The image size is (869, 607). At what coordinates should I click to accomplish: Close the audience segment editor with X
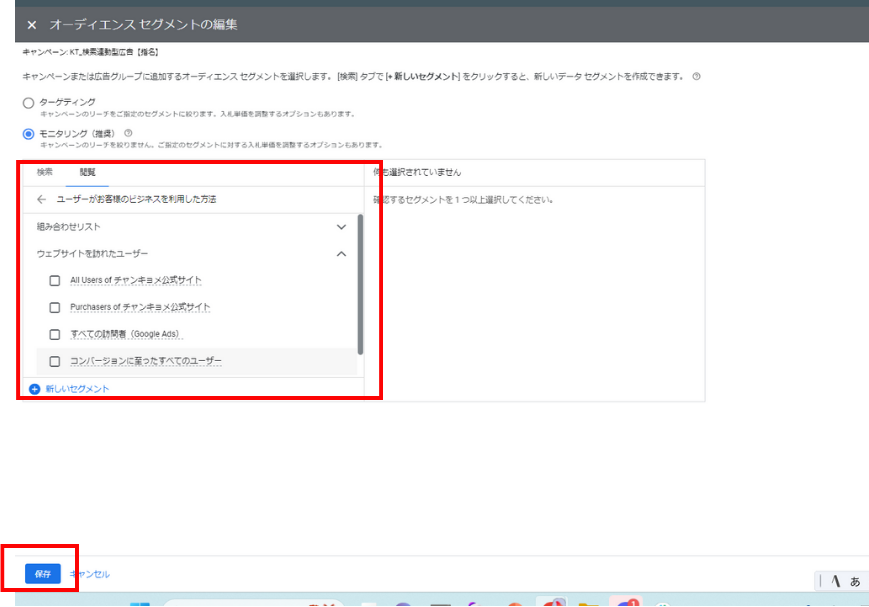(x=32, y=24)
